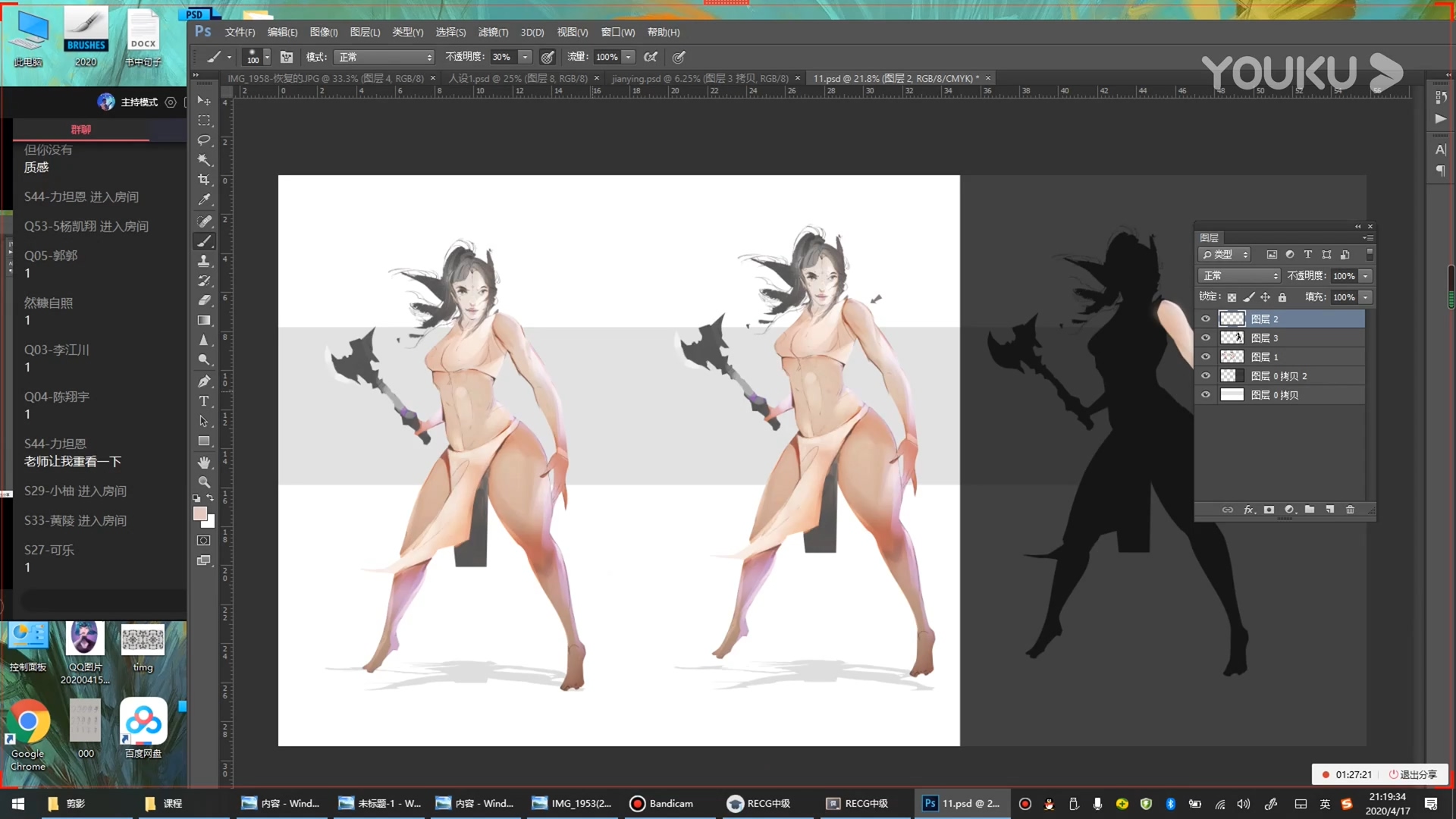The image size is (1456, 819).
Task: Open tool preset picker arrow
Action: point(229,57)
